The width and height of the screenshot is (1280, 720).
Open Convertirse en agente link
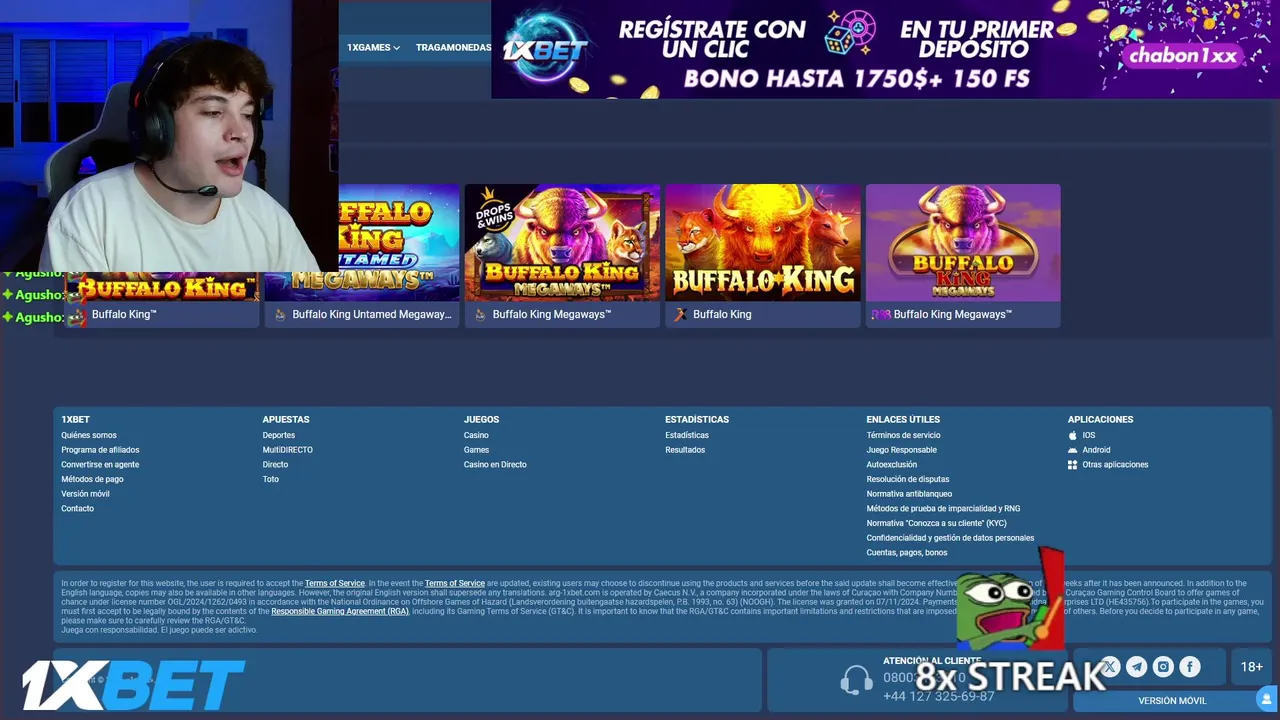100,464
